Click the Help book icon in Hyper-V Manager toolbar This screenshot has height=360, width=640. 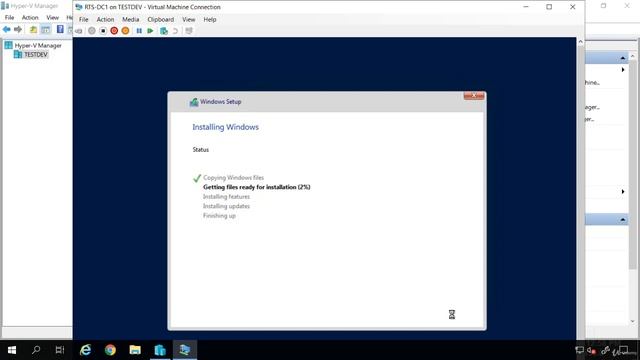pos(60,29)
